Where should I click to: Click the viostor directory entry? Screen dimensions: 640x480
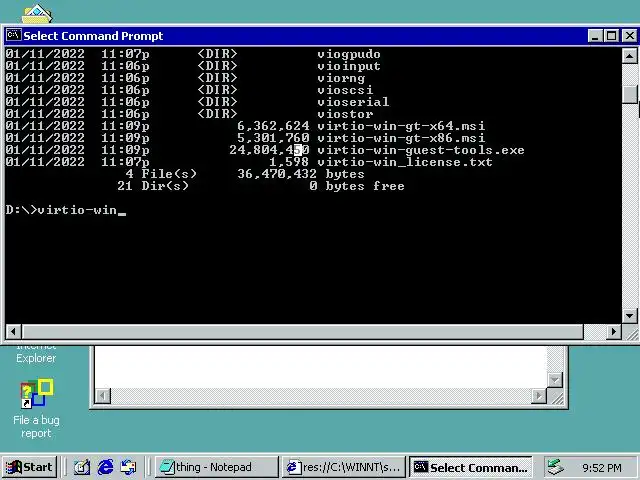pyautogui.click(x=345, y=114)
